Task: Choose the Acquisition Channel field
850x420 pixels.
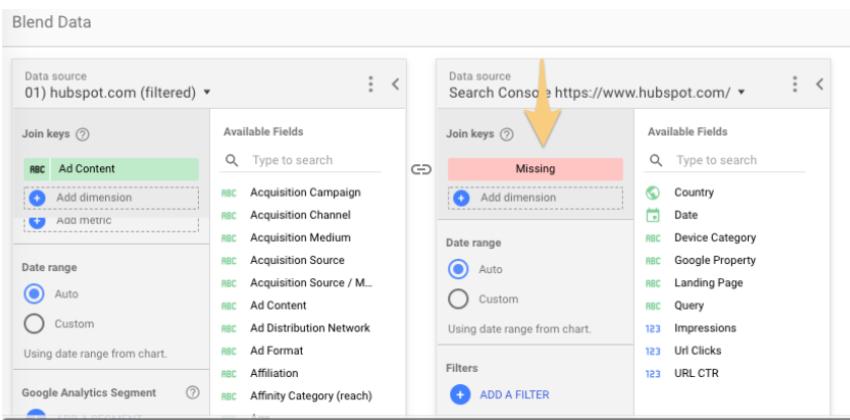Action: [x=300, y=215]
